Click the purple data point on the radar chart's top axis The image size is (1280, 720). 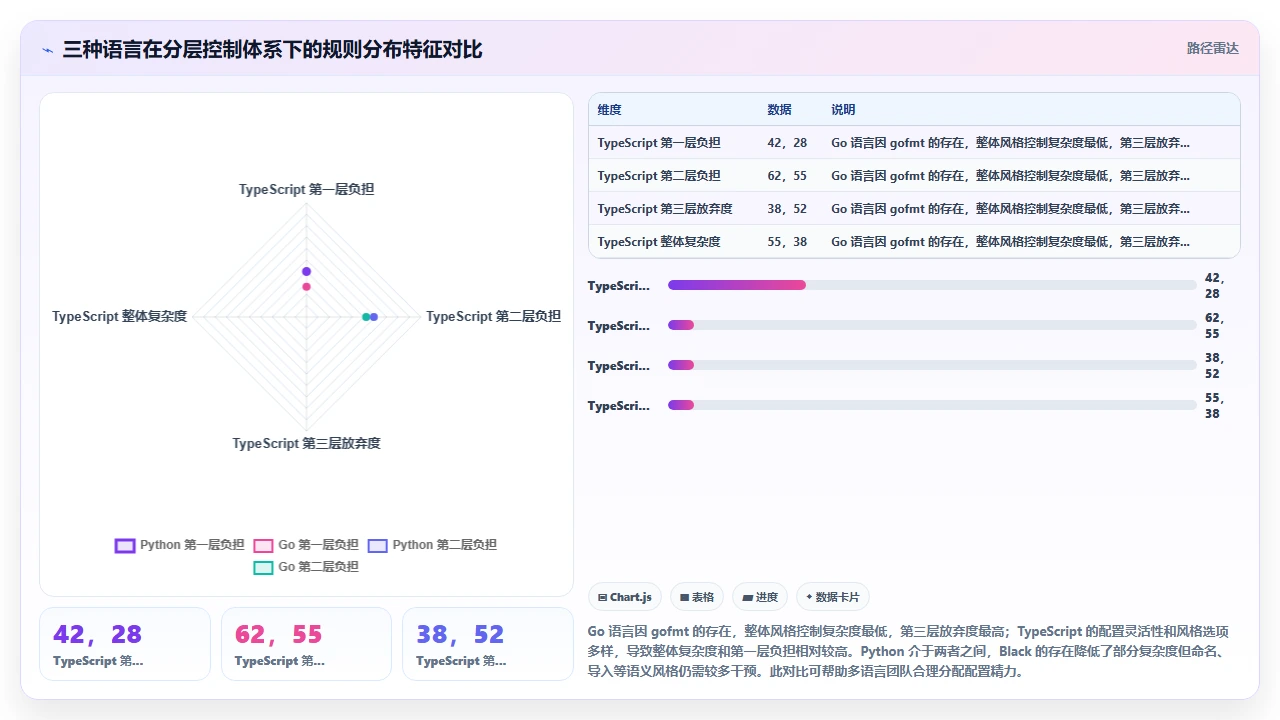pos(307,272)
